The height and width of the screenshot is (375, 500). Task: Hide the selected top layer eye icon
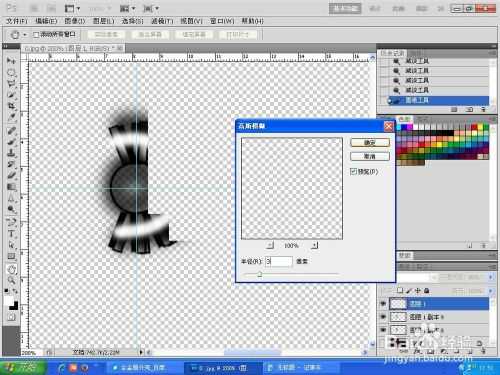[383, 304]
